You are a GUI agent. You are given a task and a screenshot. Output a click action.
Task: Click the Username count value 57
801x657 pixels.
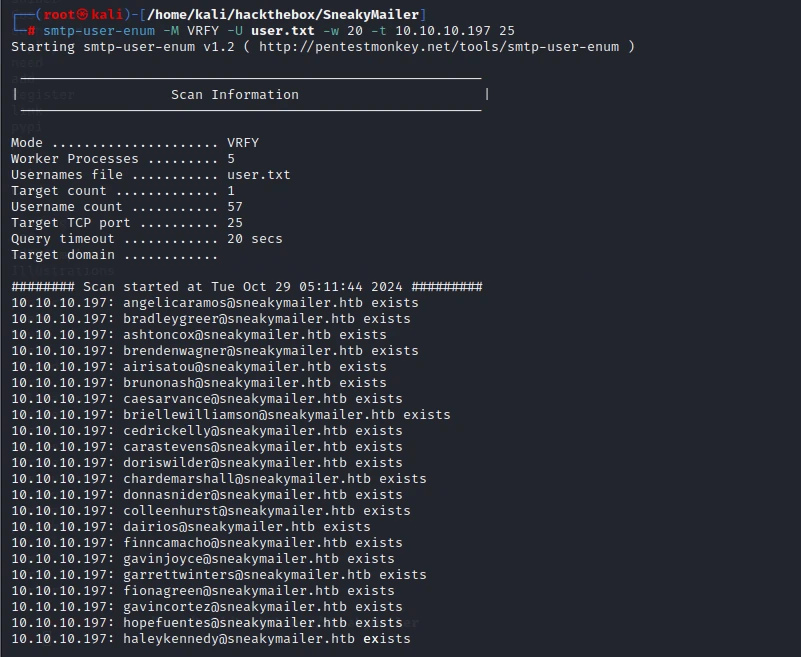[x=234, y=206]
